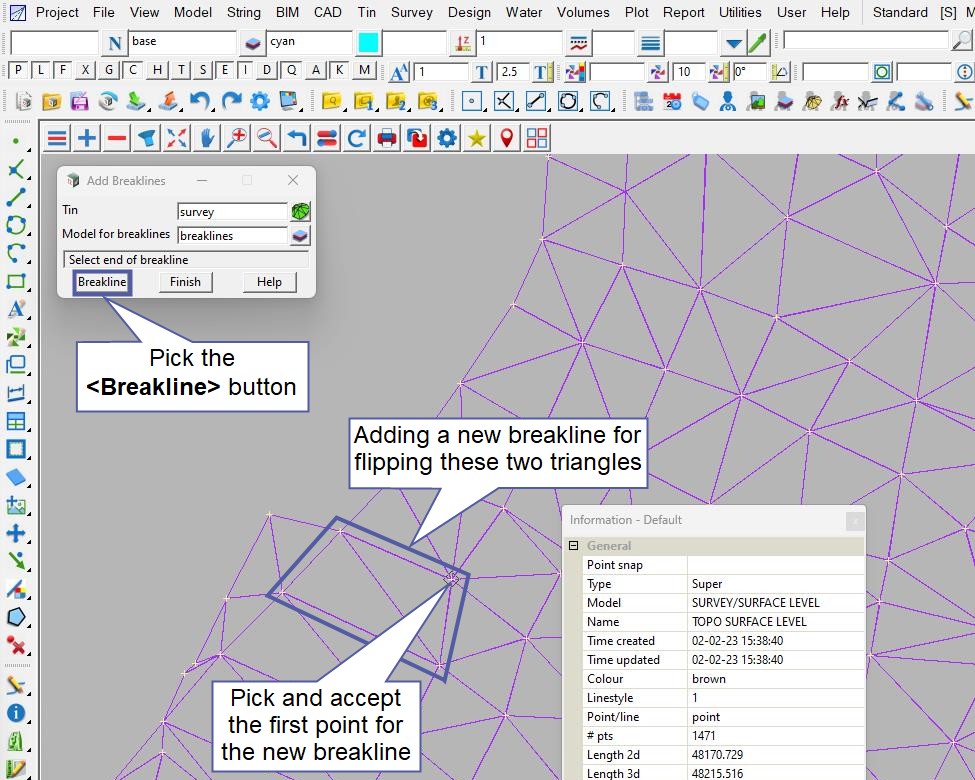Collapse the General section in Information panel
The height and width of the screenshot is (780, 975).
click(x=574, y=546)
